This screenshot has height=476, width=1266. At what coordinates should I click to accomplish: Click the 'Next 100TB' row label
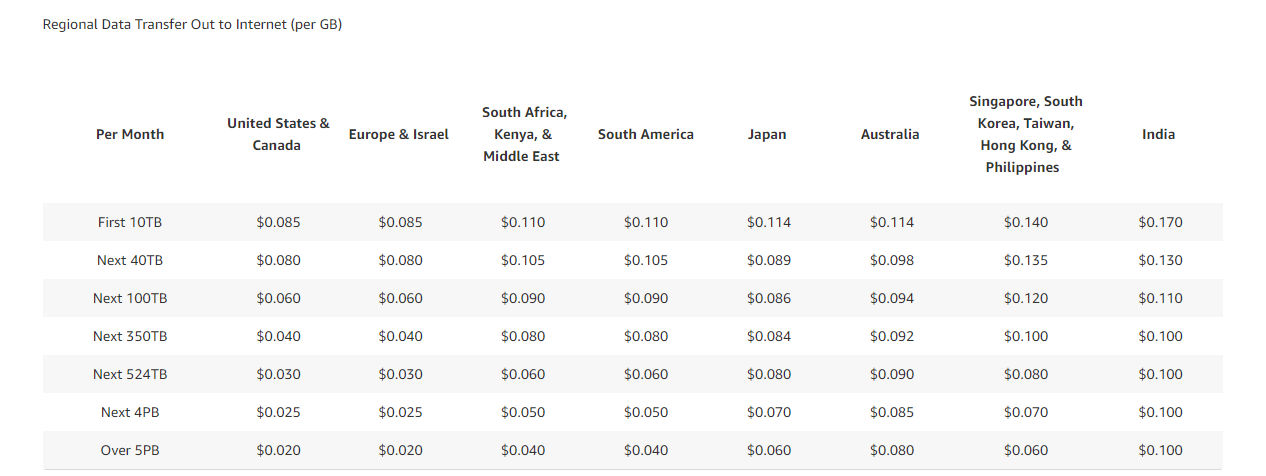[x=130, y=298]
